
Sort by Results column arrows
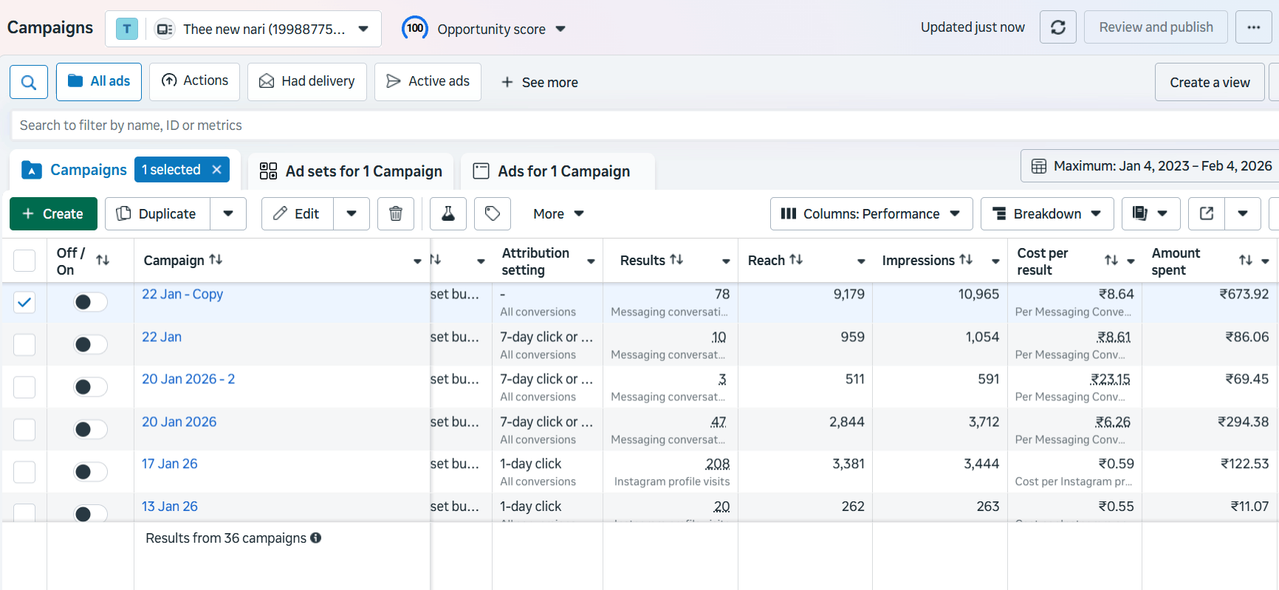coord(676,260)
